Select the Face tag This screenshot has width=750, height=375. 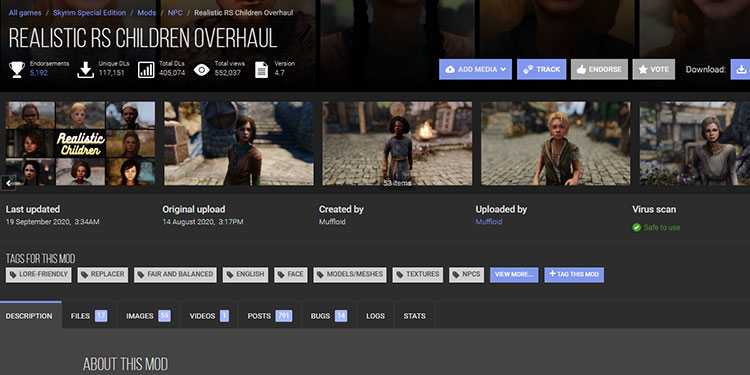(291, 275)
